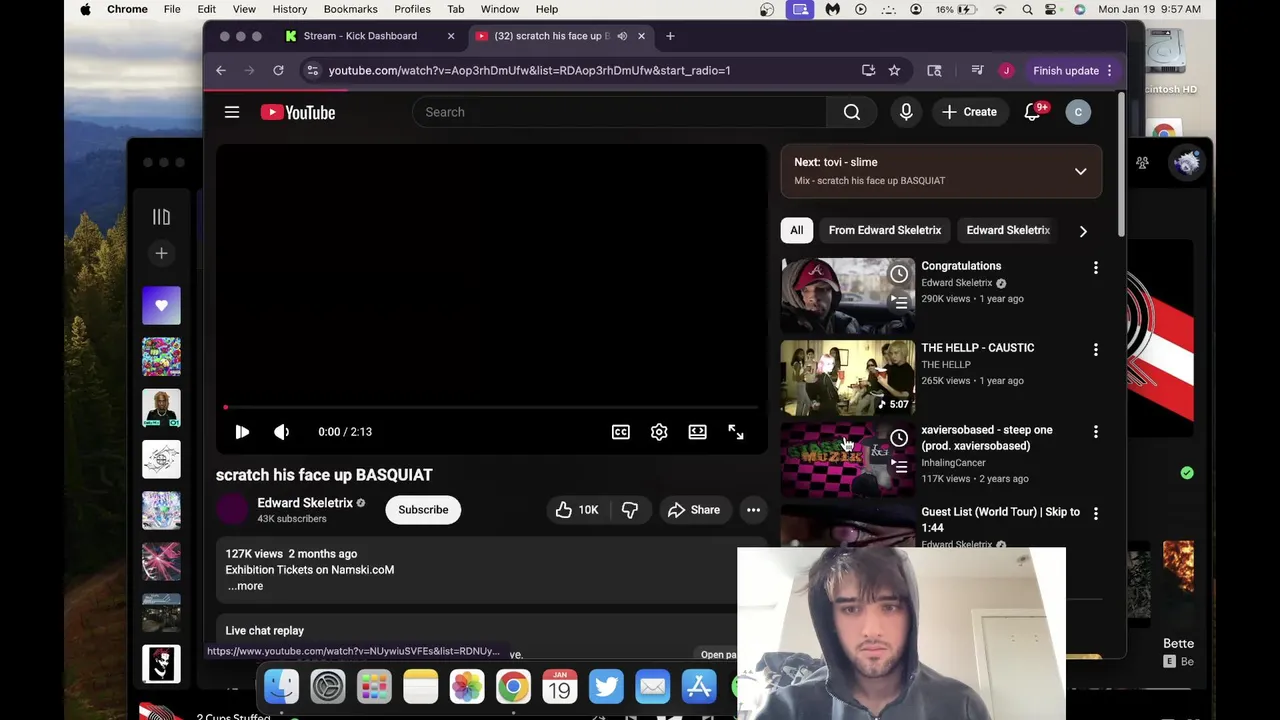The image size is (1280, 720).
Task: Open Wi-Fi status in the menu bar
Action: tap(1000, 9)
